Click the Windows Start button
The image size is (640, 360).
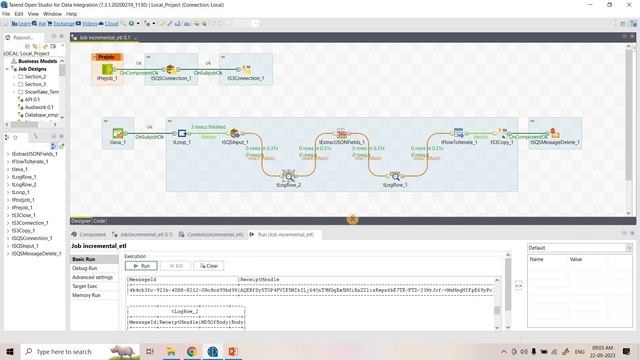click(10, 351)
